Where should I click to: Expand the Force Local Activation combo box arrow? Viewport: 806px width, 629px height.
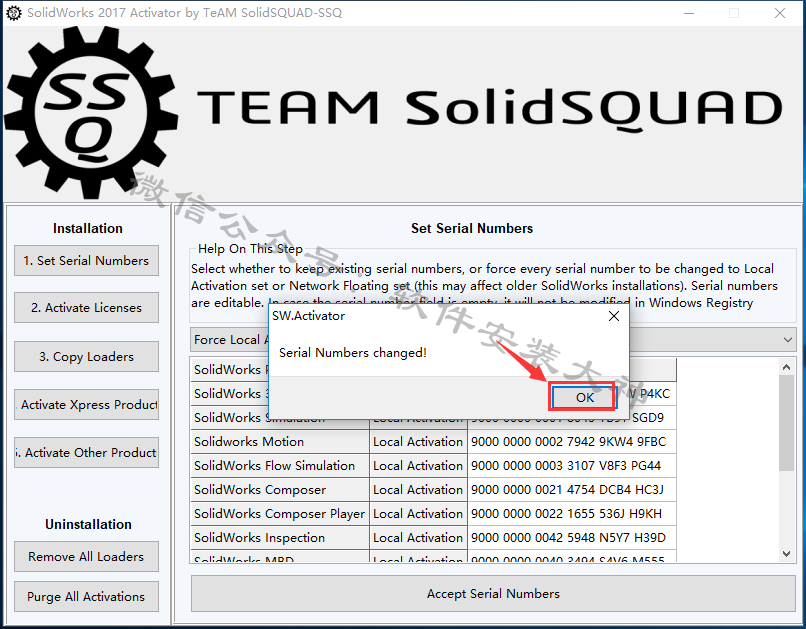pos(787,340)
